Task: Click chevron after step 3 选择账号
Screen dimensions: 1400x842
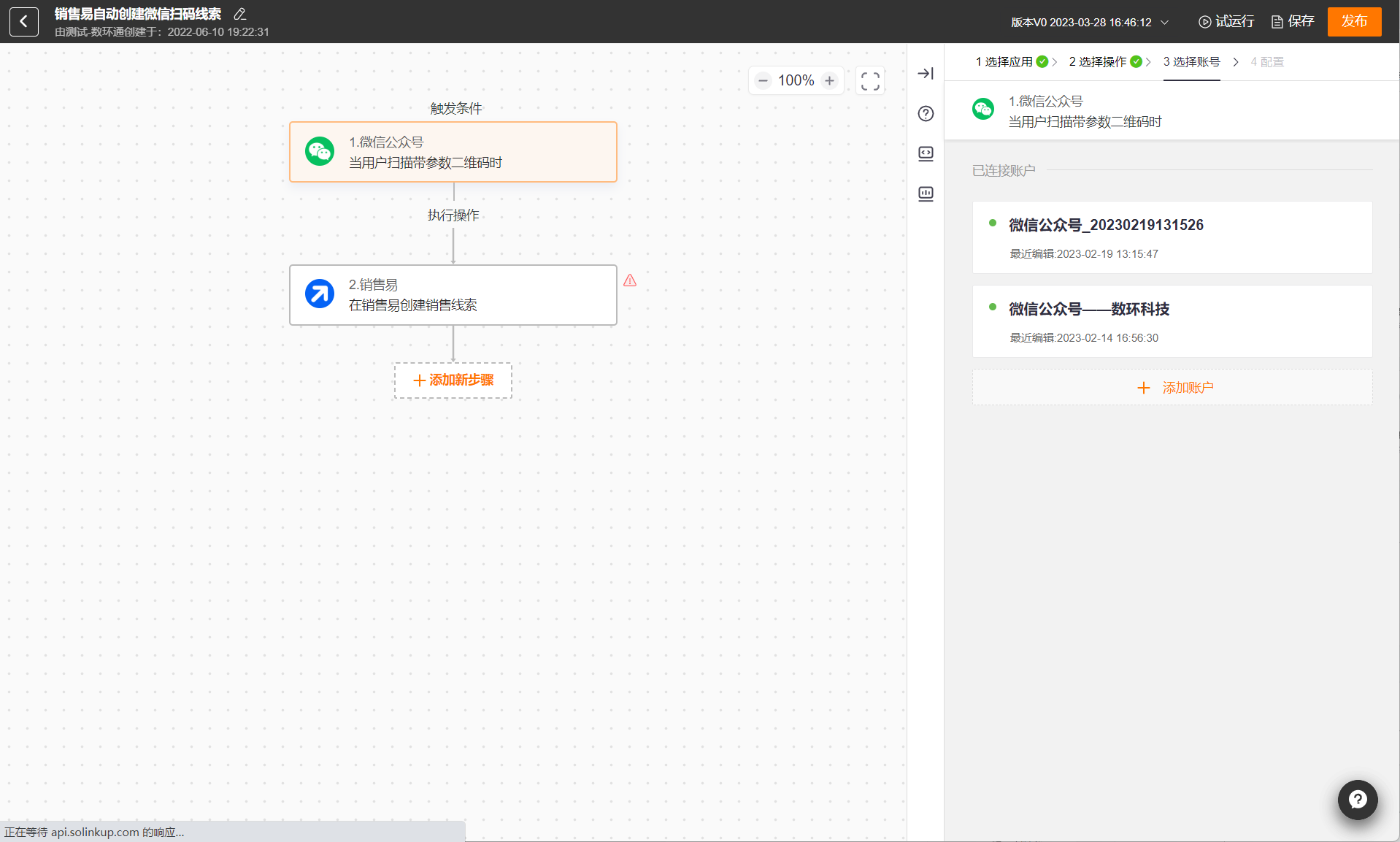Action: tap(1236, 62)
